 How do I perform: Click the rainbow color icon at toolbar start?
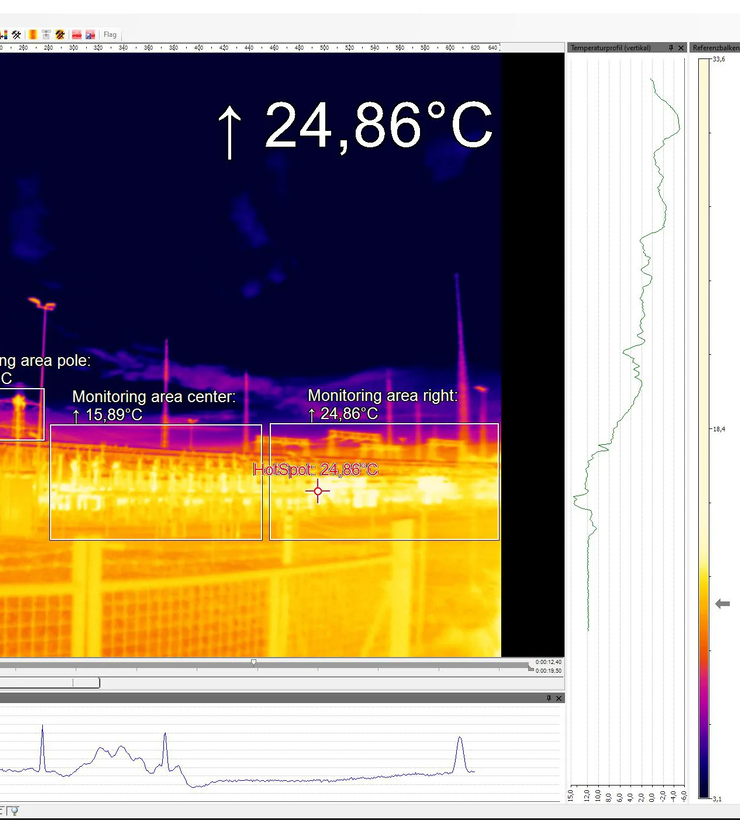point(4,35)
